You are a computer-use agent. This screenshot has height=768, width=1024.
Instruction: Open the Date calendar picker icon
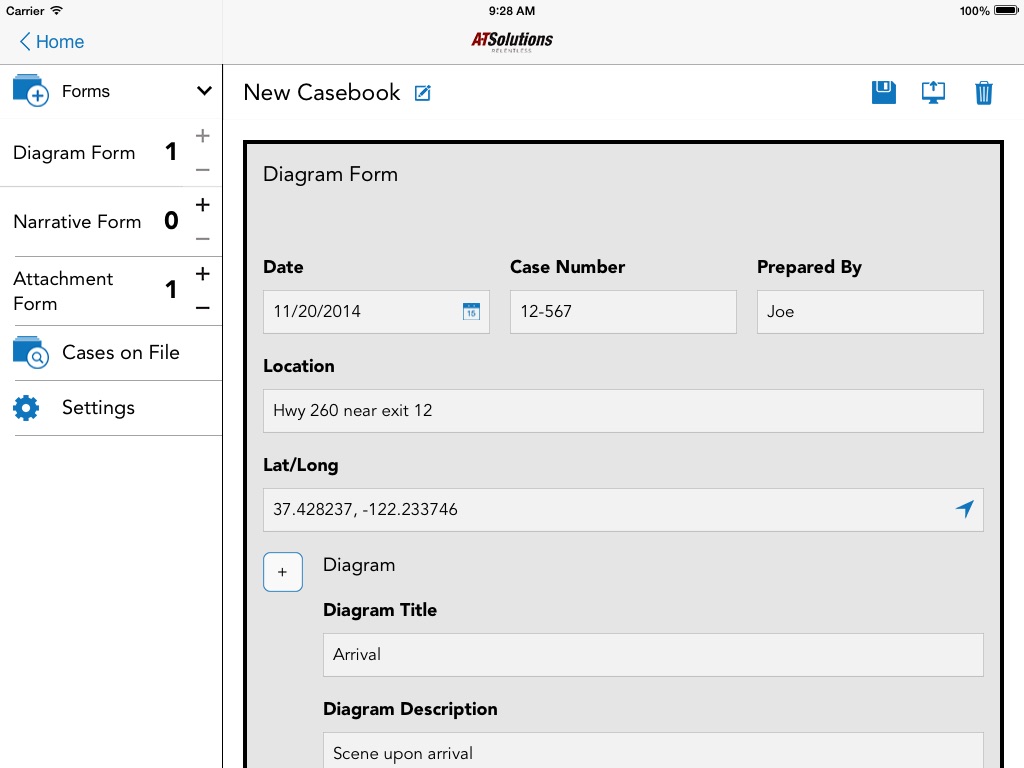(471, 312)
